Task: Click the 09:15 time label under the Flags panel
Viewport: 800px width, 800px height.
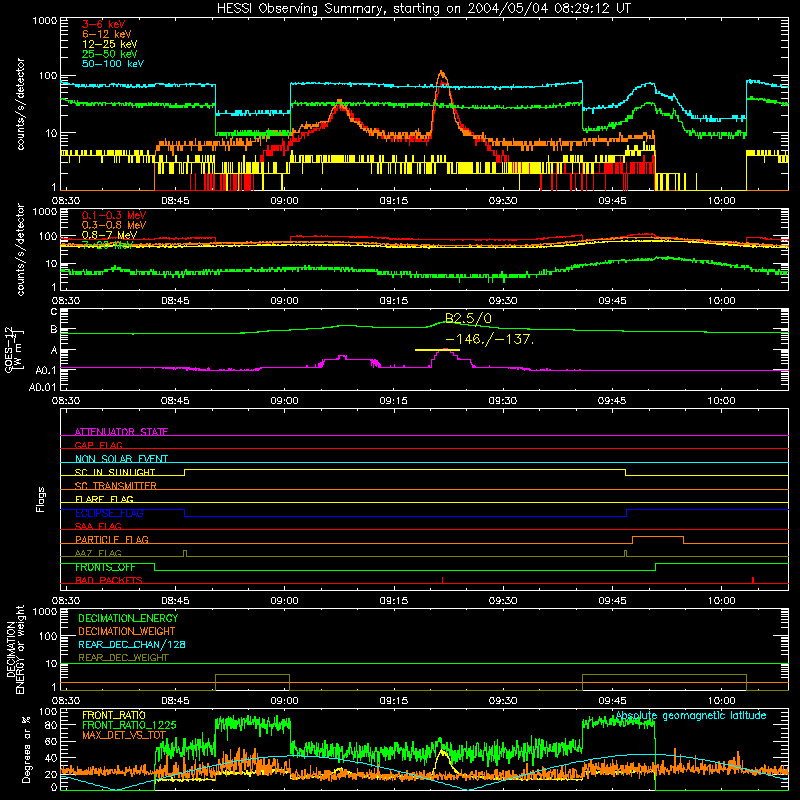Action: [393, 601]
